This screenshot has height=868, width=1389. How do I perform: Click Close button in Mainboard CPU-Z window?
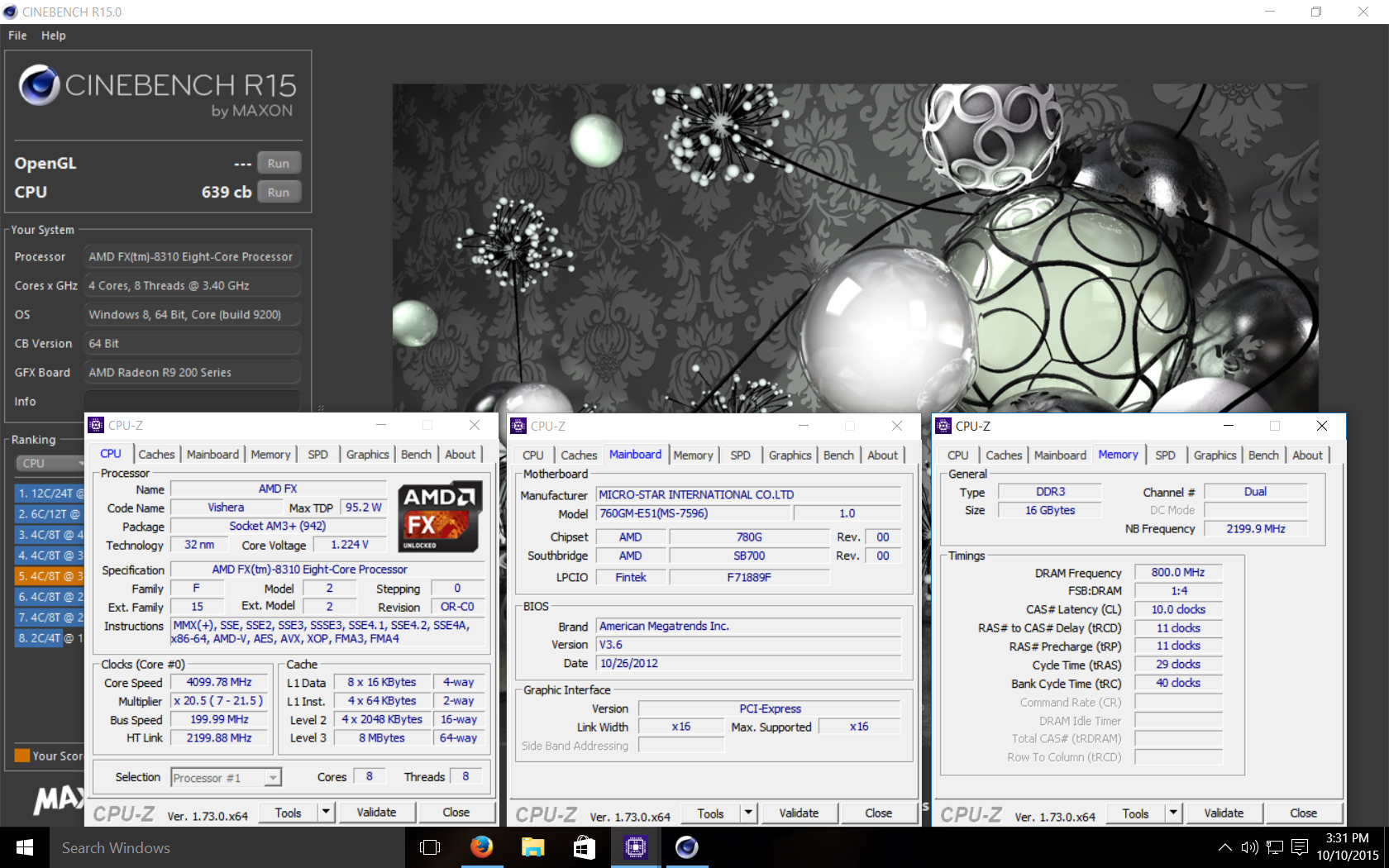coord(878,813)
